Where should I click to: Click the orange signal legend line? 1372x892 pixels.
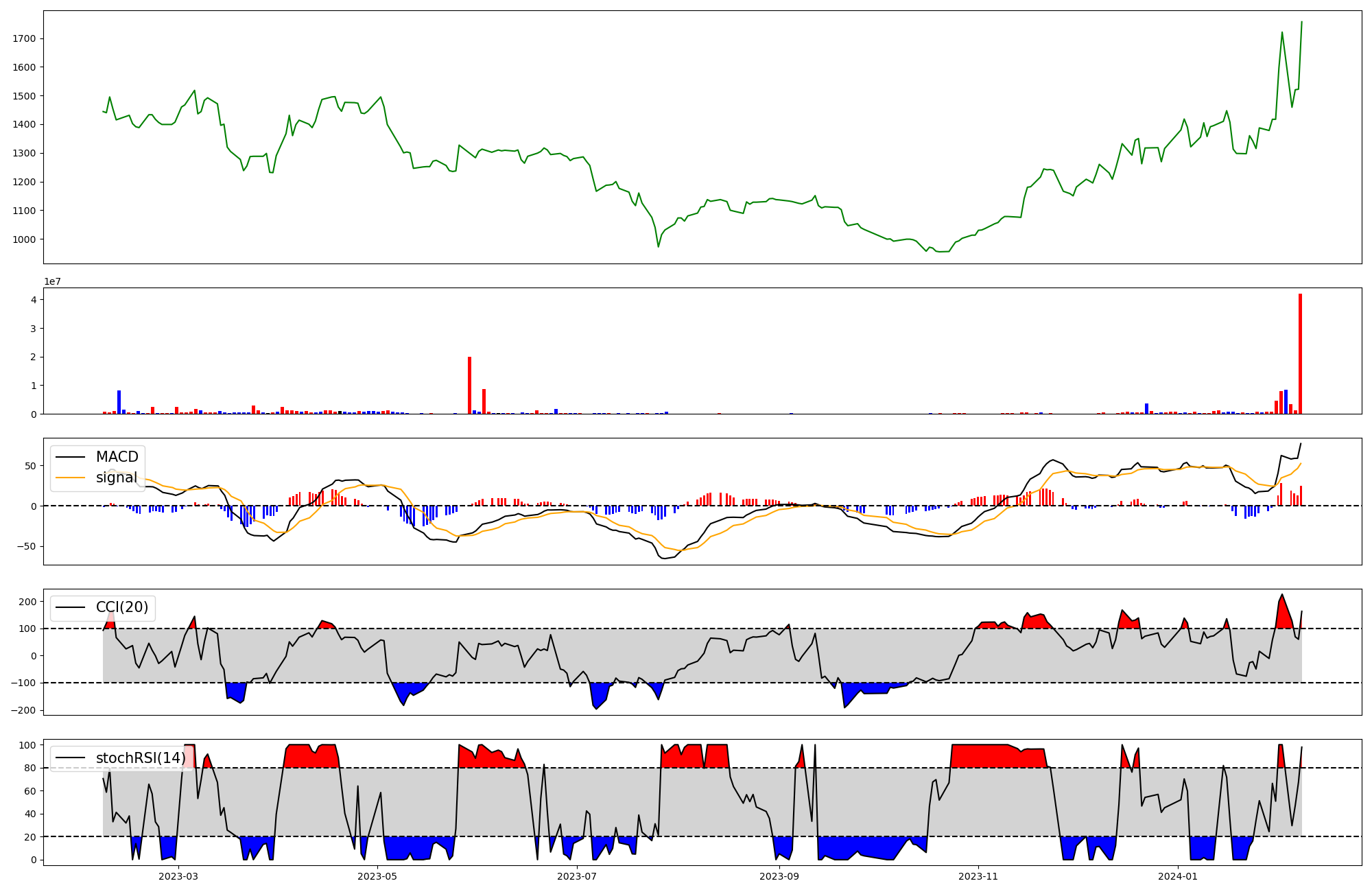click(70, 478)
